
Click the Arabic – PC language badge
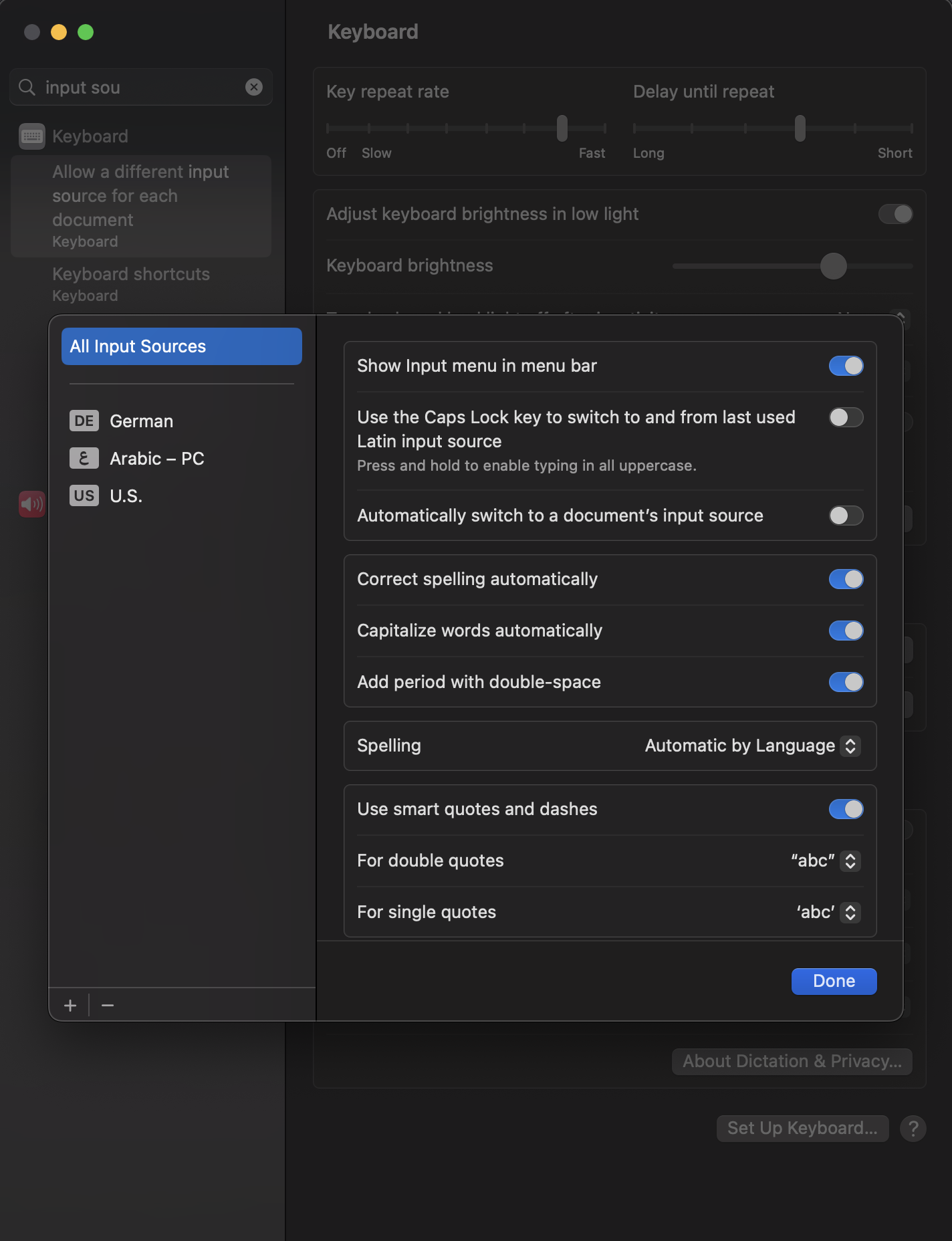coord(84,458)
